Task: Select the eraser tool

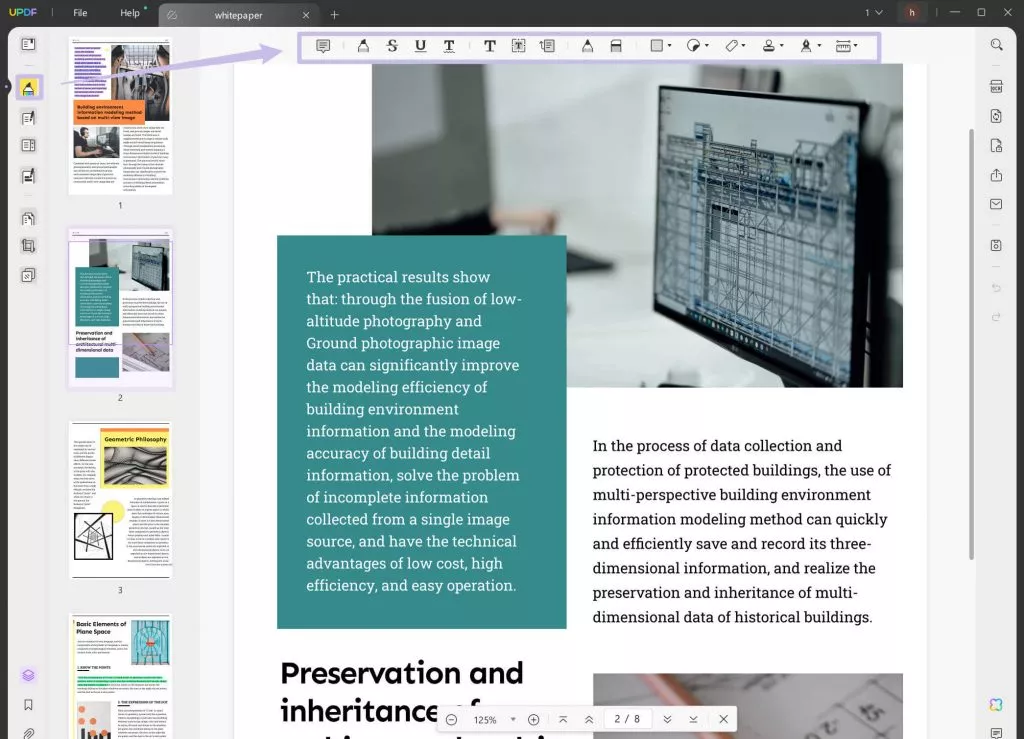Action: (616, 46)
